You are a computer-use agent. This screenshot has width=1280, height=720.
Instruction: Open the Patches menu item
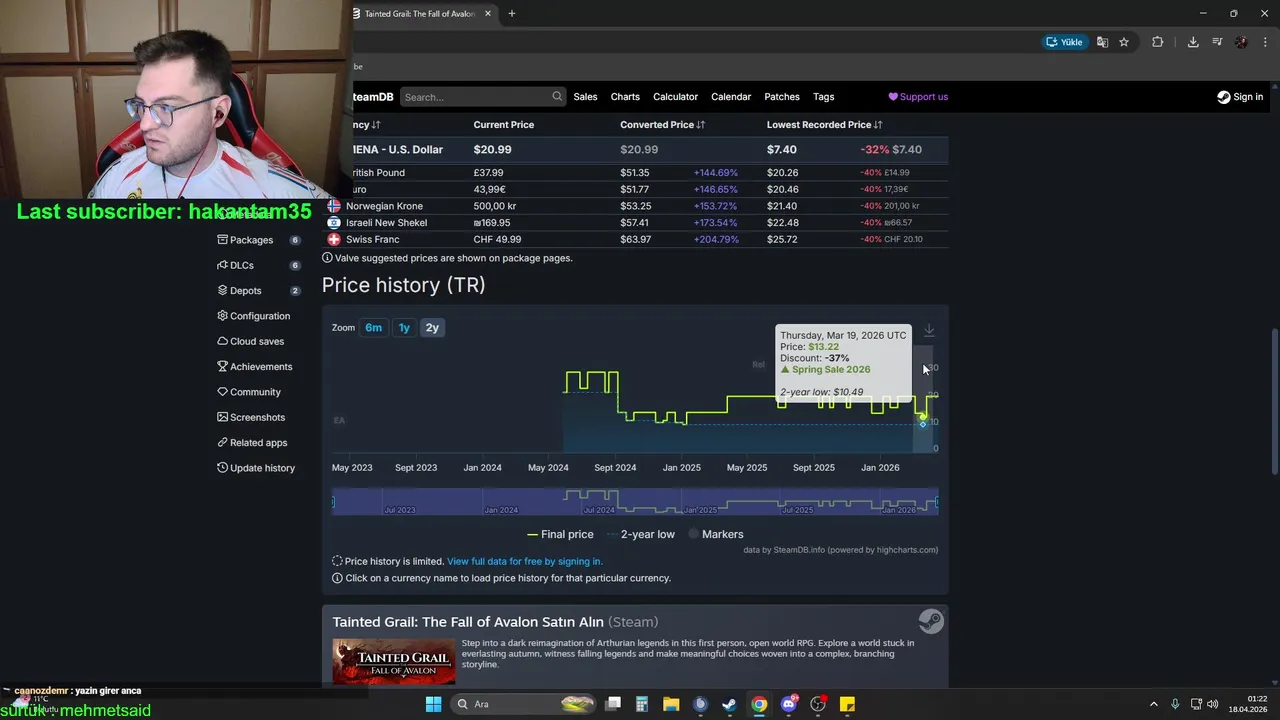[x=782, y=97]
